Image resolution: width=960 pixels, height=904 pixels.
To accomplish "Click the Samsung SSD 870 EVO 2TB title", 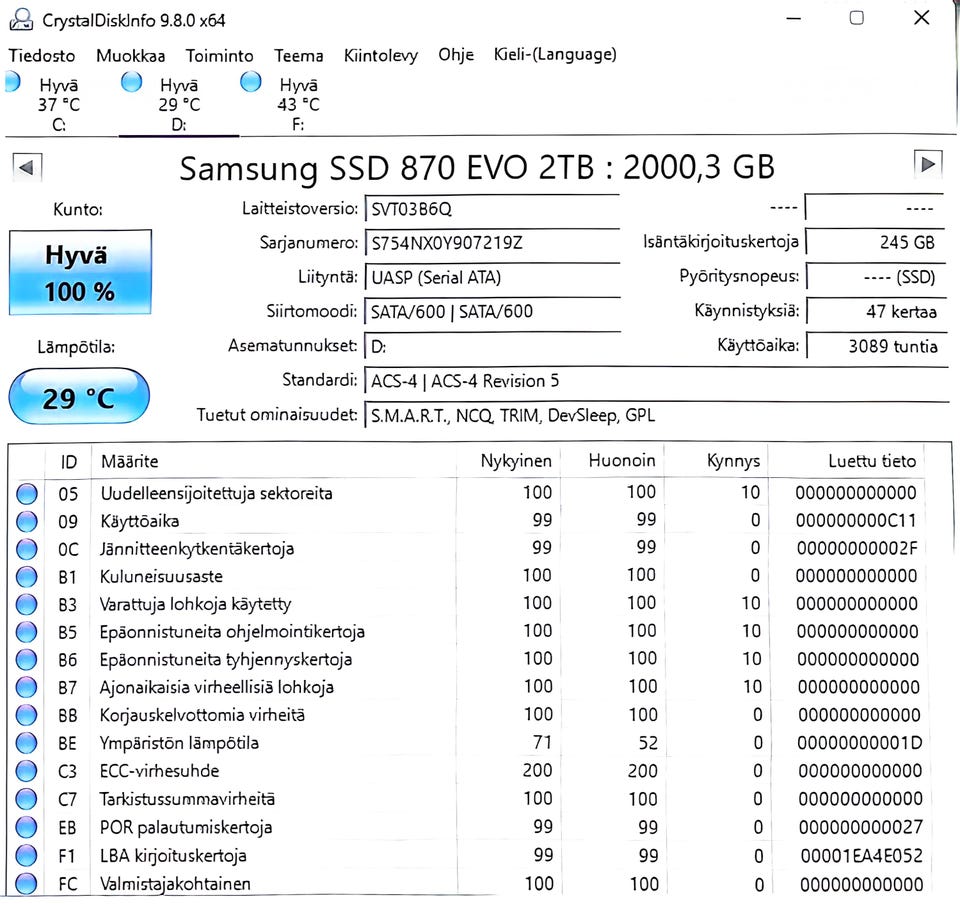I will [x=477, y=168].
